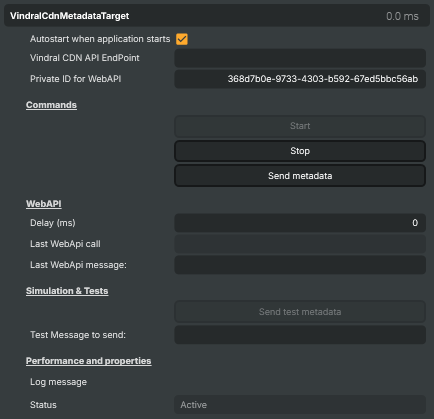Click the Status field showing Active
Screen dimensions: 434x419
[300, 405]
